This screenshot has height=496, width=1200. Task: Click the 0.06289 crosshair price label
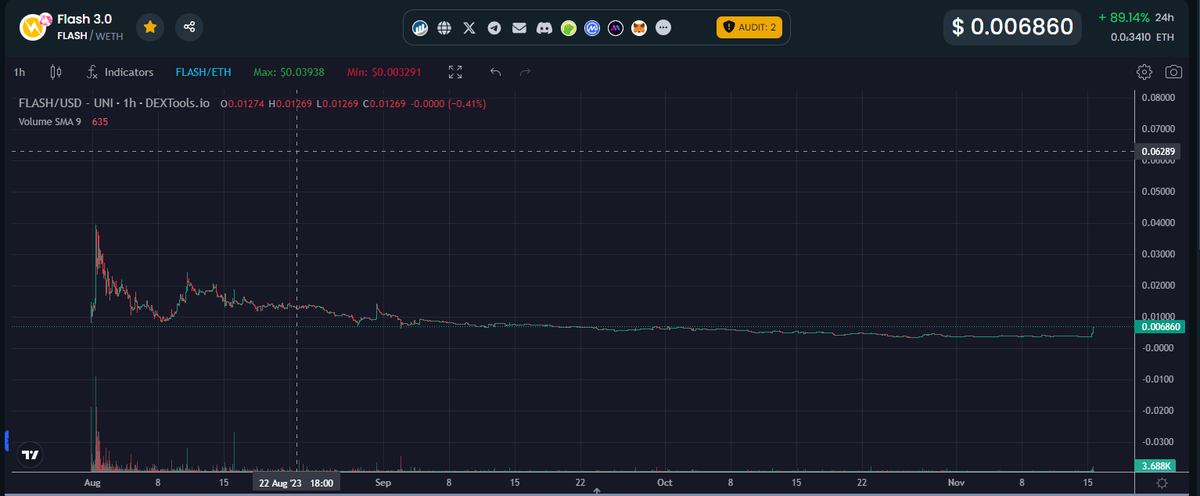[1160, 152]
